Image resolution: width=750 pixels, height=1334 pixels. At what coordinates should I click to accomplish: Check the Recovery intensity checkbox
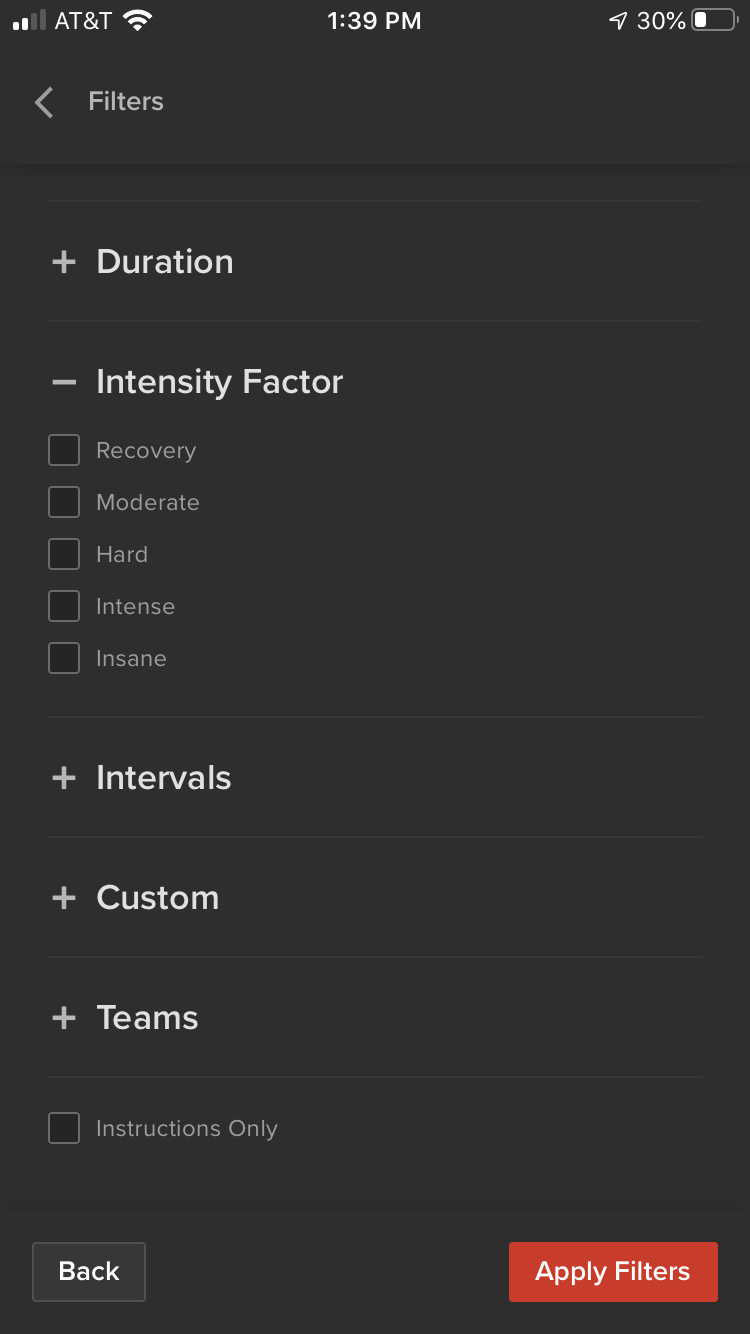click(x=64, y=450)
